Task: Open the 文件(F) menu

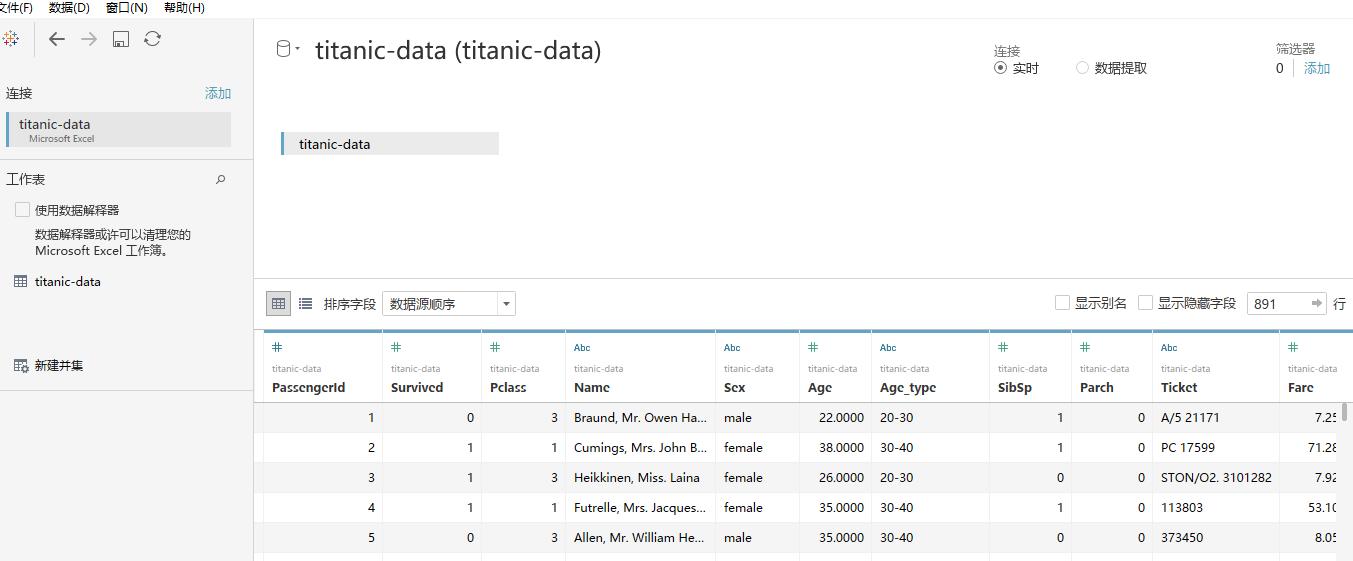Action: point(16,7)
